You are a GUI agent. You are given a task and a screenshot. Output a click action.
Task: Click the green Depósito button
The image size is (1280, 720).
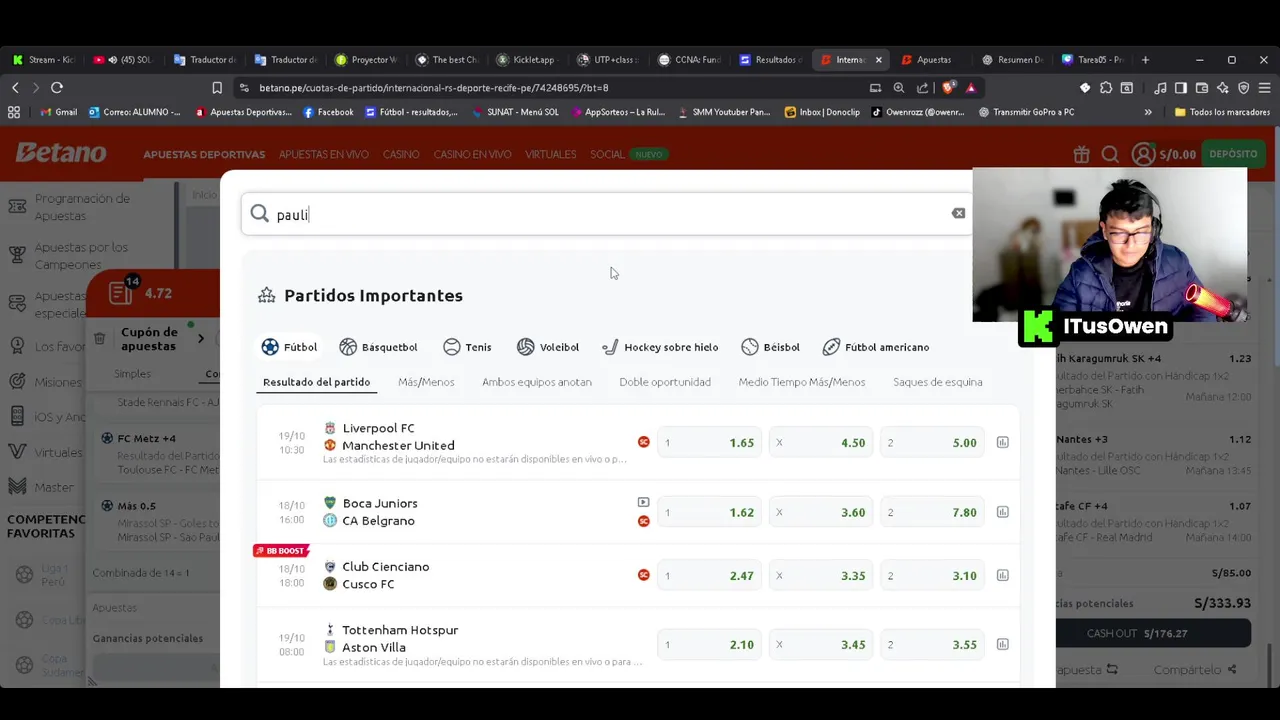pyautogui.click(x=1233, y=154)
